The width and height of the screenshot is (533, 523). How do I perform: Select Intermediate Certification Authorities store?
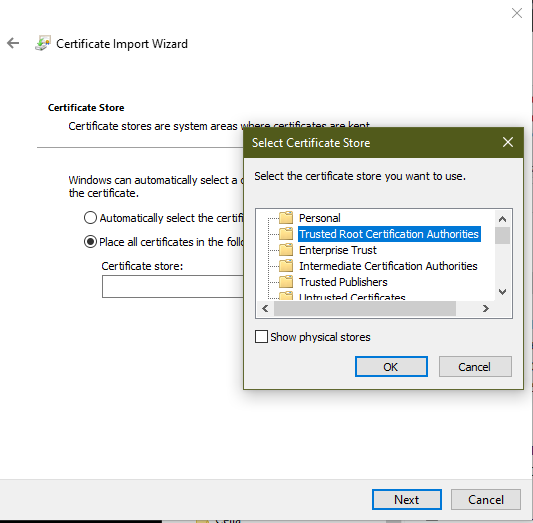coord(388,266)
